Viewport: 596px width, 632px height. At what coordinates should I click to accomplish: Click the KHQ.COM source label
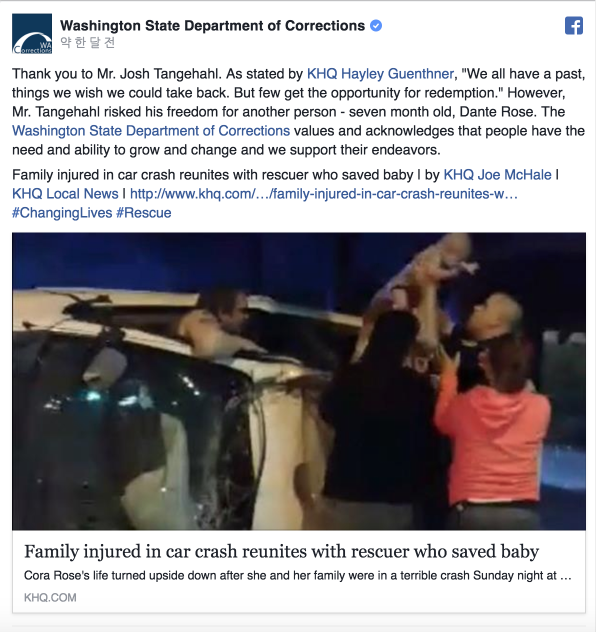coord(50,597)
